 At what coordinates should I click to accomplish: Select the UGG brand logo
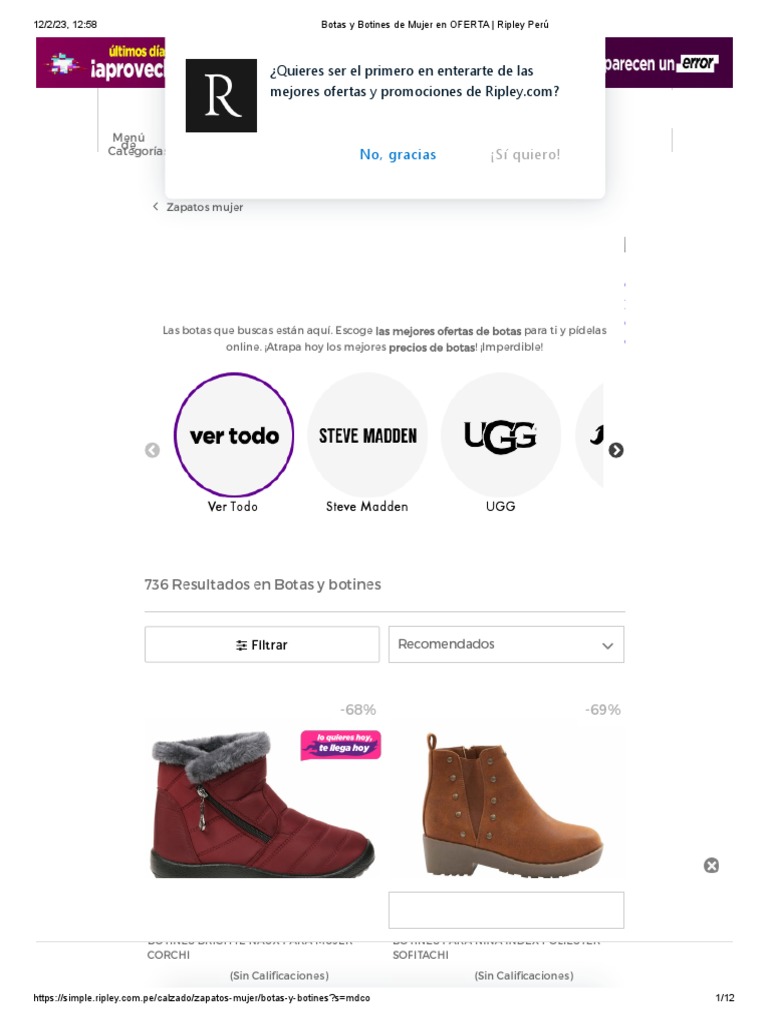(500, 435)
